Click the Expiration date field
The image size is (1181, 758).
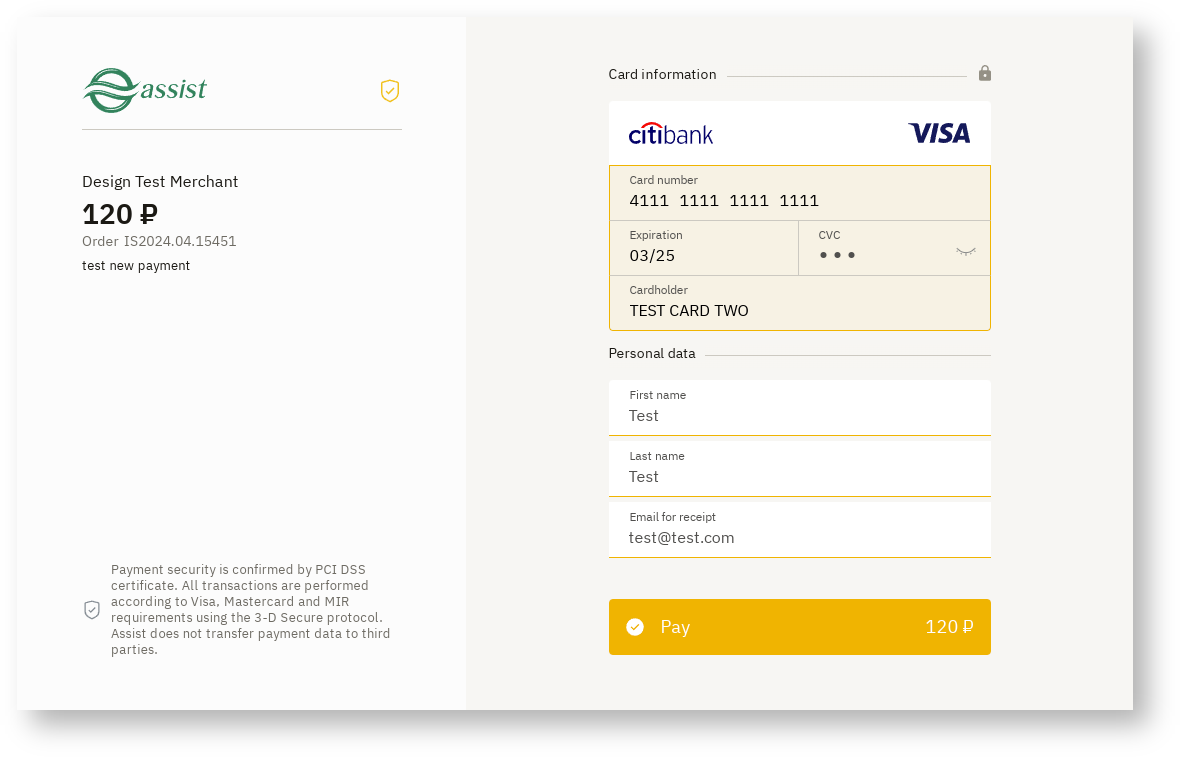tap(703, 255)
